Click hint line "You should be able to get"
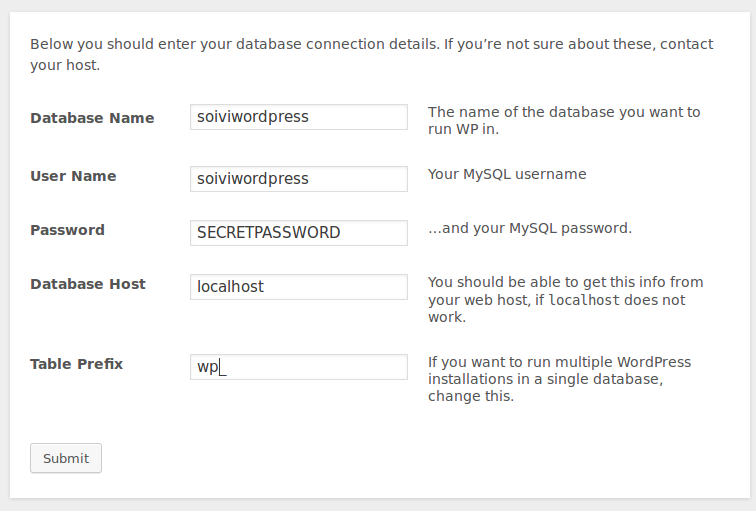This screenshot has width=756, height=511. pyautogui.click(x=566, y=282)
